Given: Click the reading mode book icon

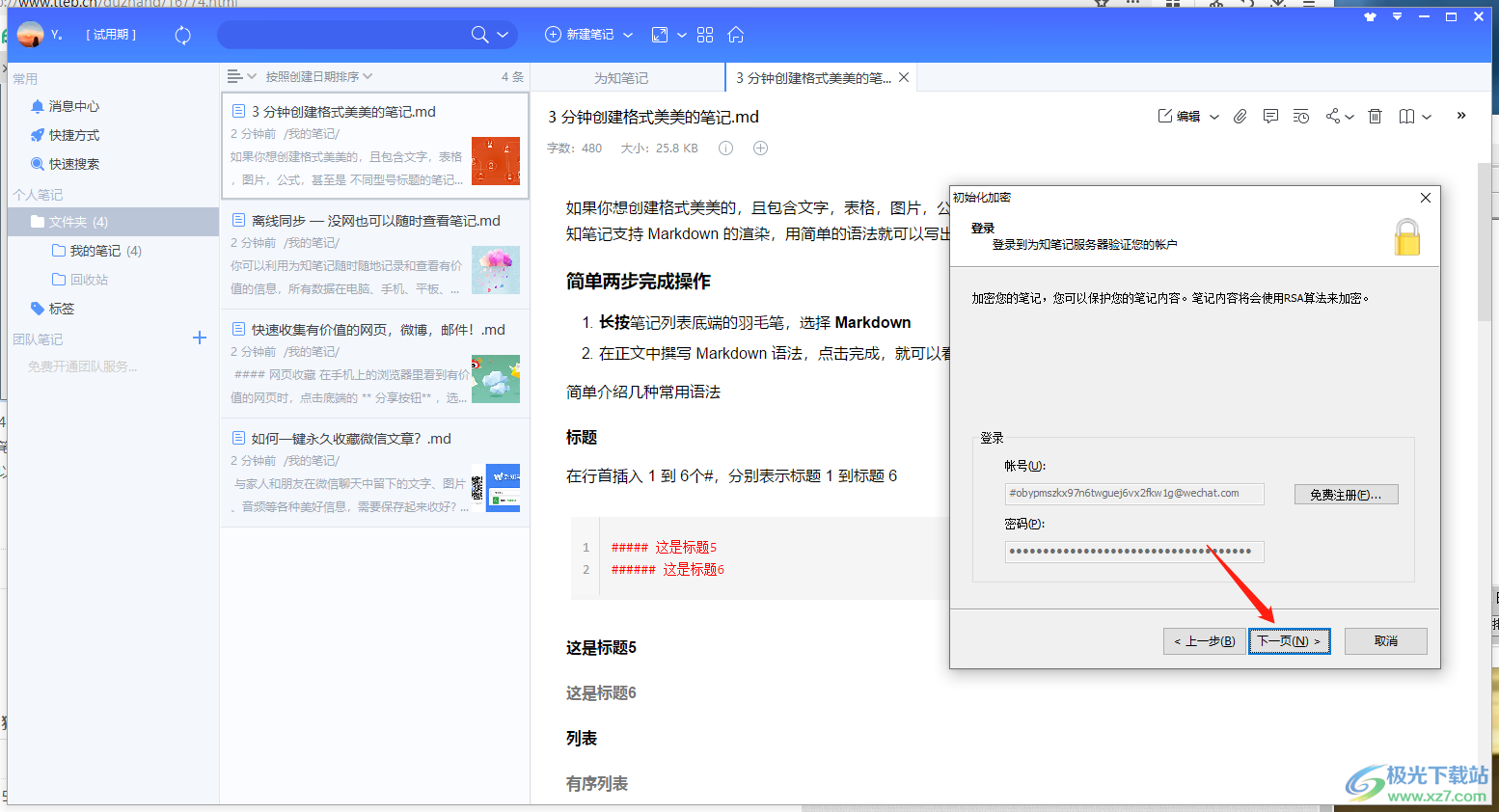Looking at the screenshot, I should point(1407,116).
